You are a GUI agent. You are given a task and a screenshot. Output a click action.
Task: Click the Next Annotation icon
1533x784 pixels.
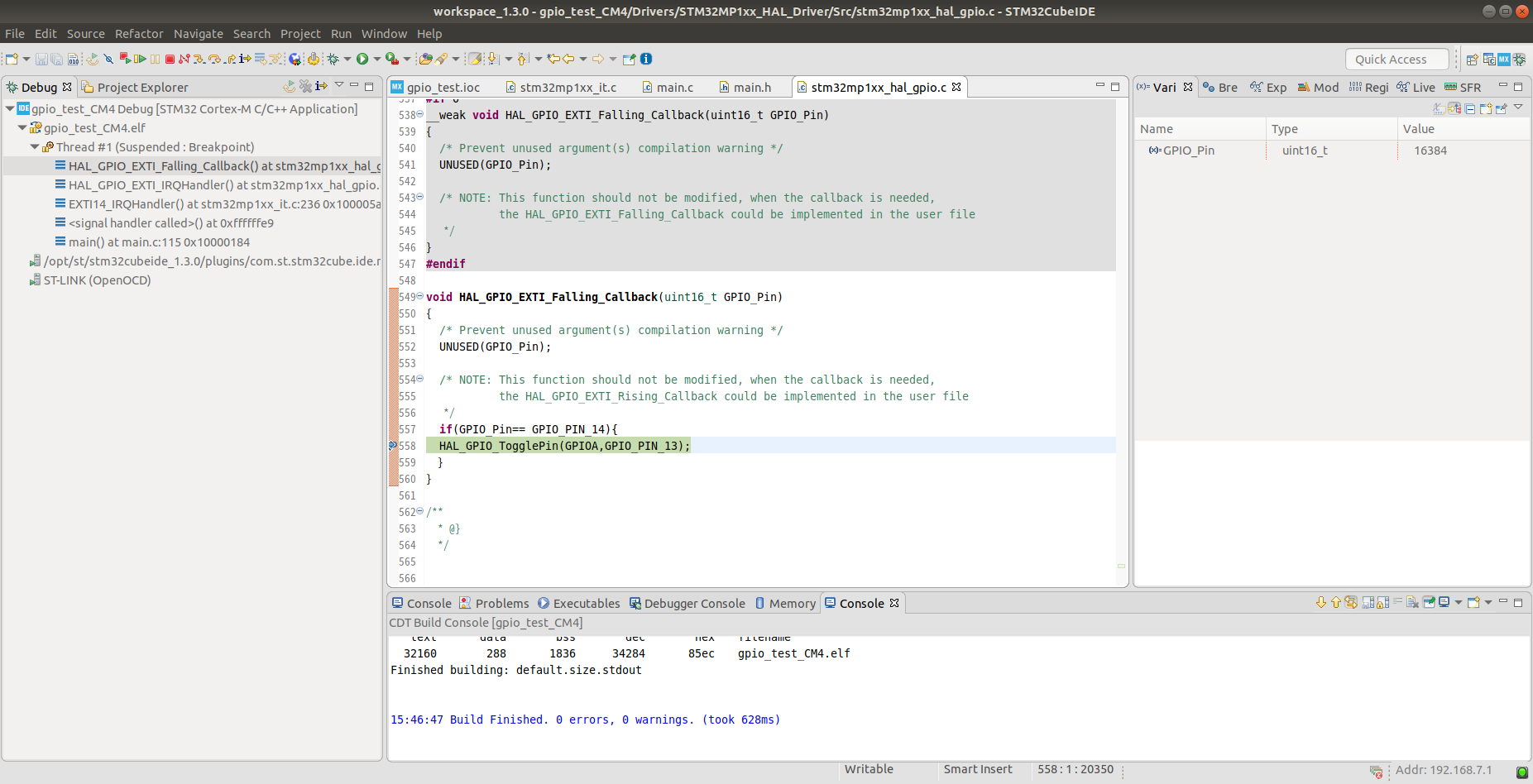click(x=493, y=59)
